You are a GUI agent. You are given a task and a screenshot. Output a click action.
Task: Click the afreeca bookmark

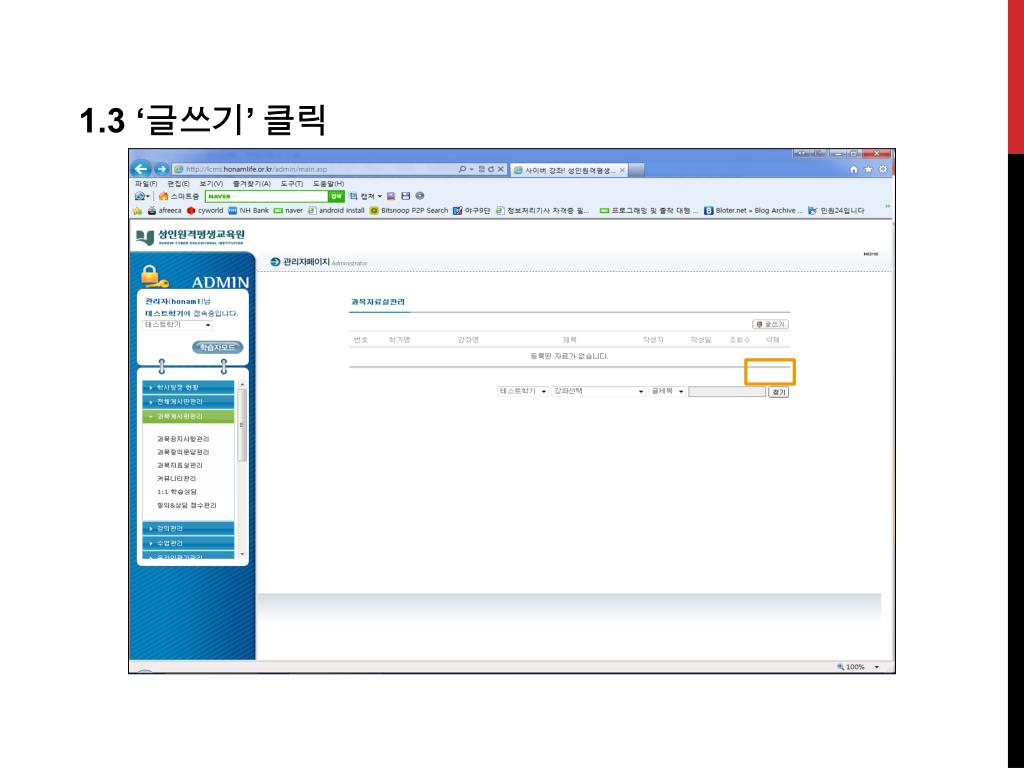pyautogui.click(x=165, y=210)
